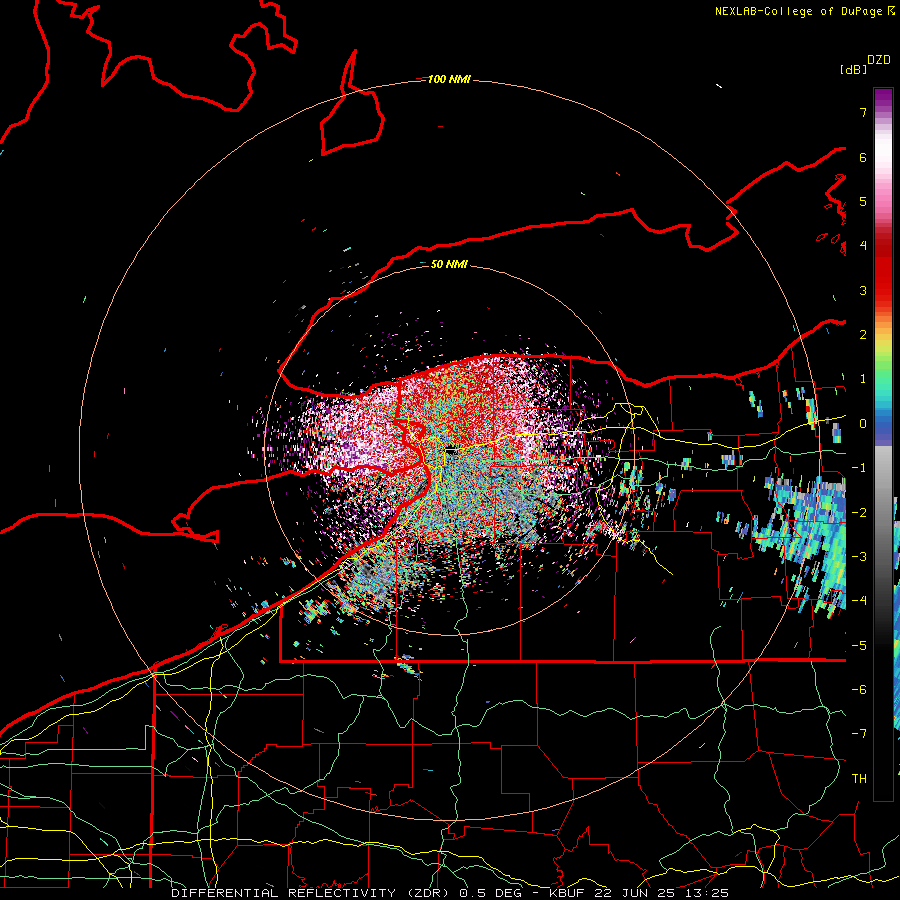Click the -6 value on color scale
Image resolution: width=900 pixels, height=900 pixels.
pos(859,690)
